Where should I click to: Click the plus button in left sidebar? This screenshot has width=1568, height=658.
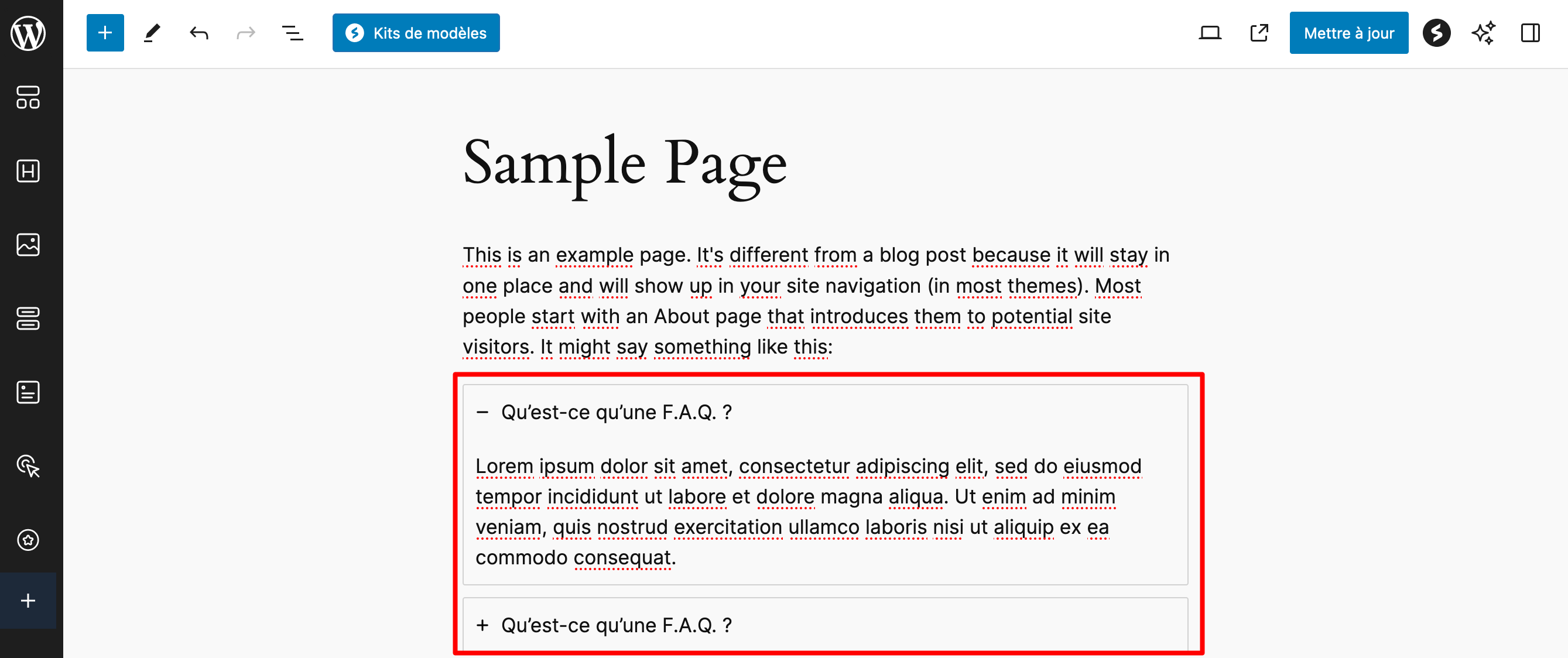28,601
